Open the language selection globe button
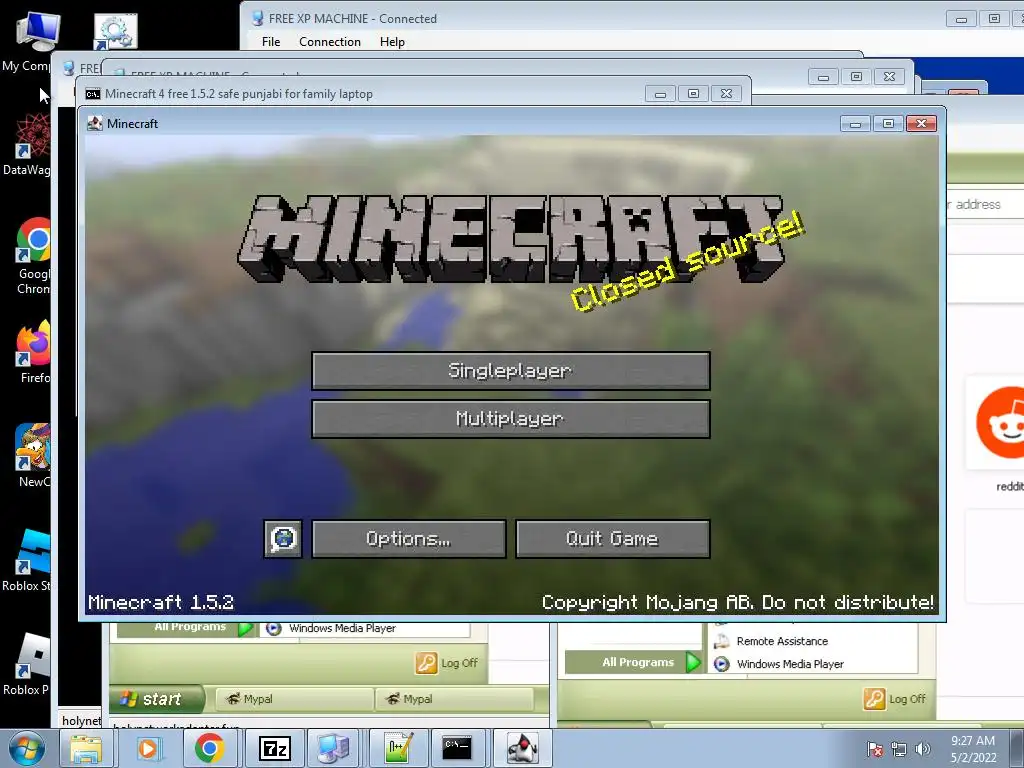Viewport: 1024px width, 768px height. [x=283, y=539]
